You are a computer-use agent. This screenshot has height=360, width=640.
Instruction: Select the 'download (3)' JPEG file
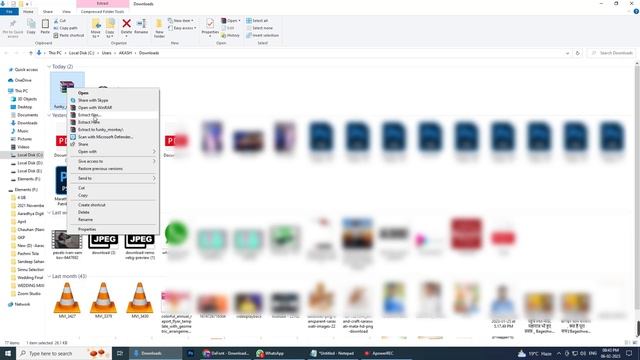tap(103, 242)
